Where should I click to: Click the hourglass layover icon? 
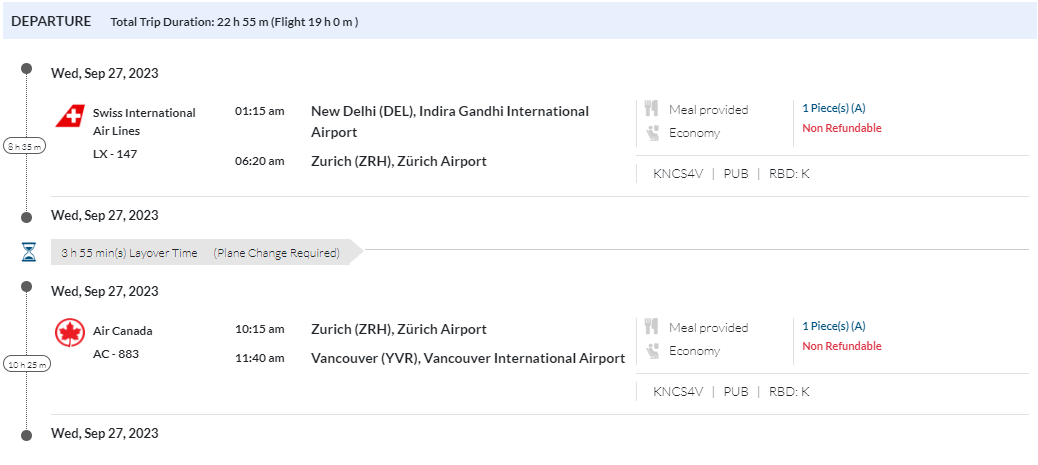pos(28,252)
